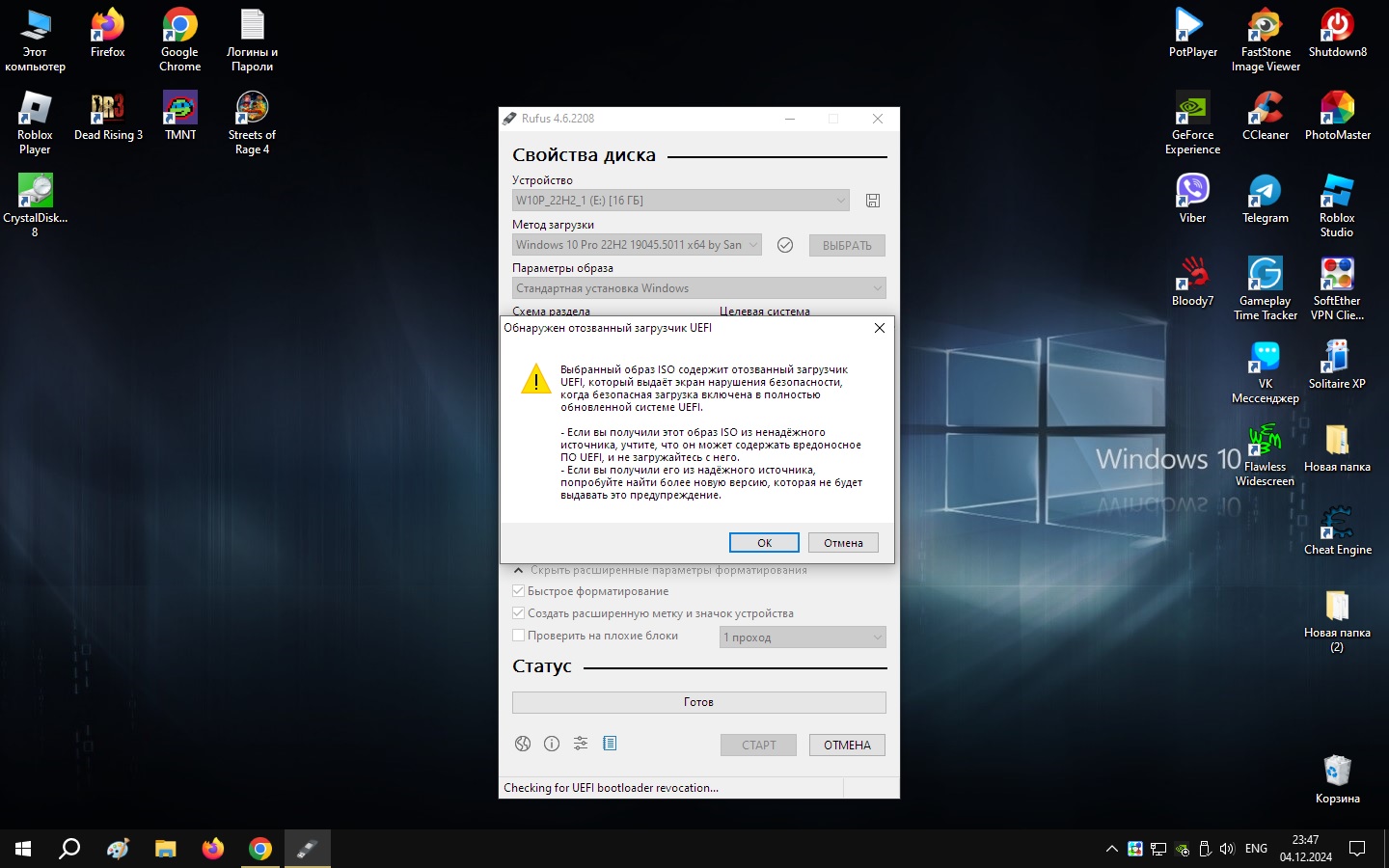1389x868 pixels.
Task: Open the Rufus settings sliders icon
Action: click(581, 744)
